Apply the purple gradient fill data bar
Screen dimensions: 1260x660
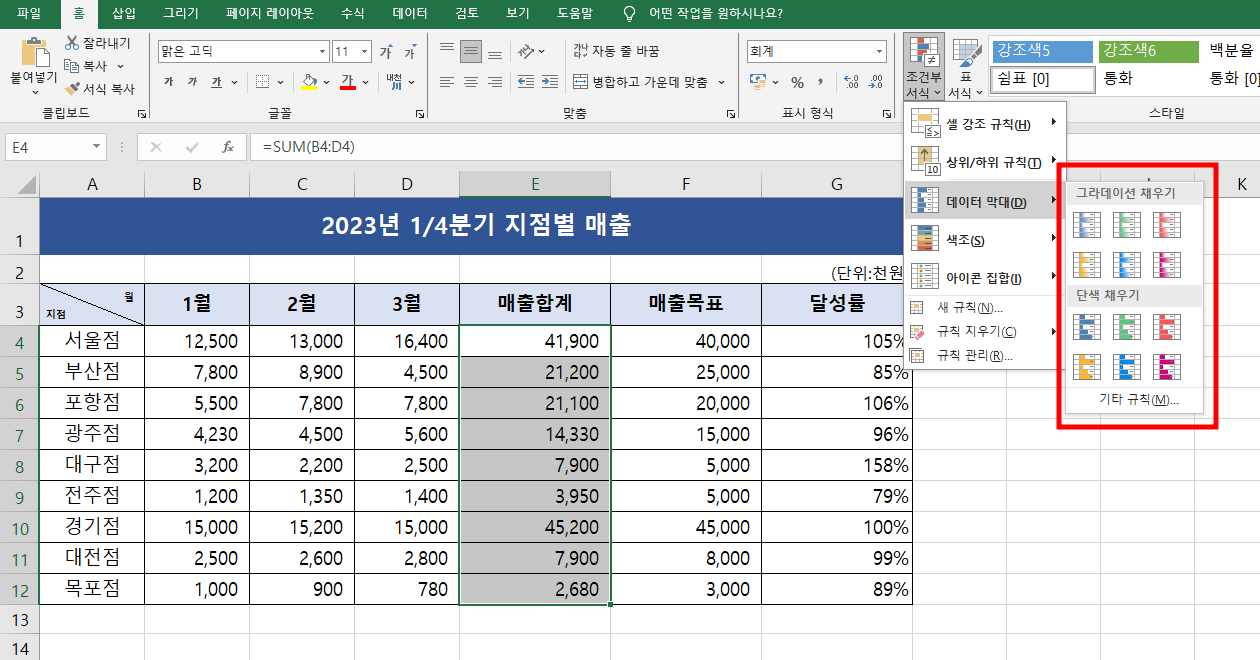1167,265
